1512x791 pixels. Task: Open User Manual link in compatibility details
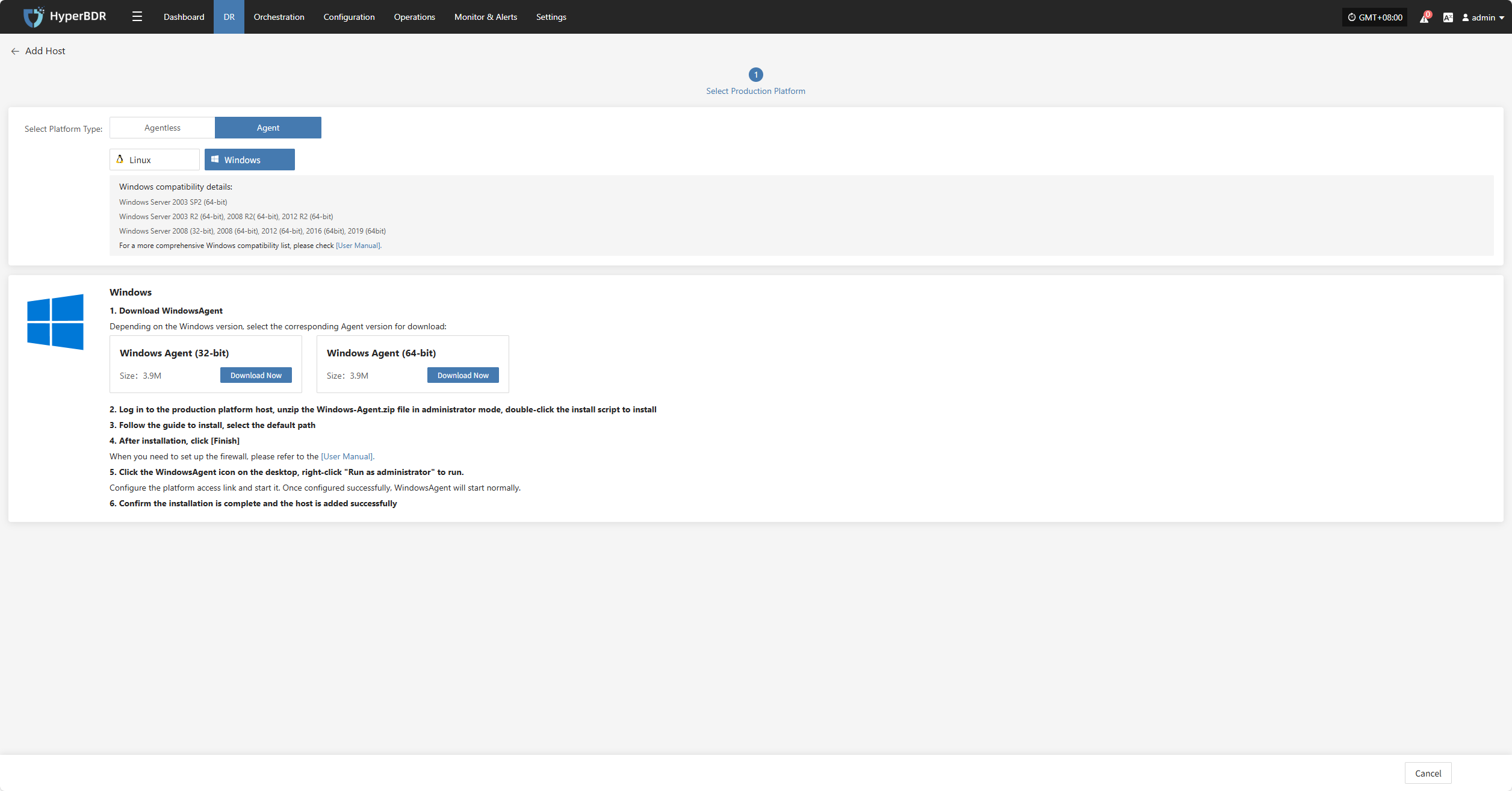[358, 246]
